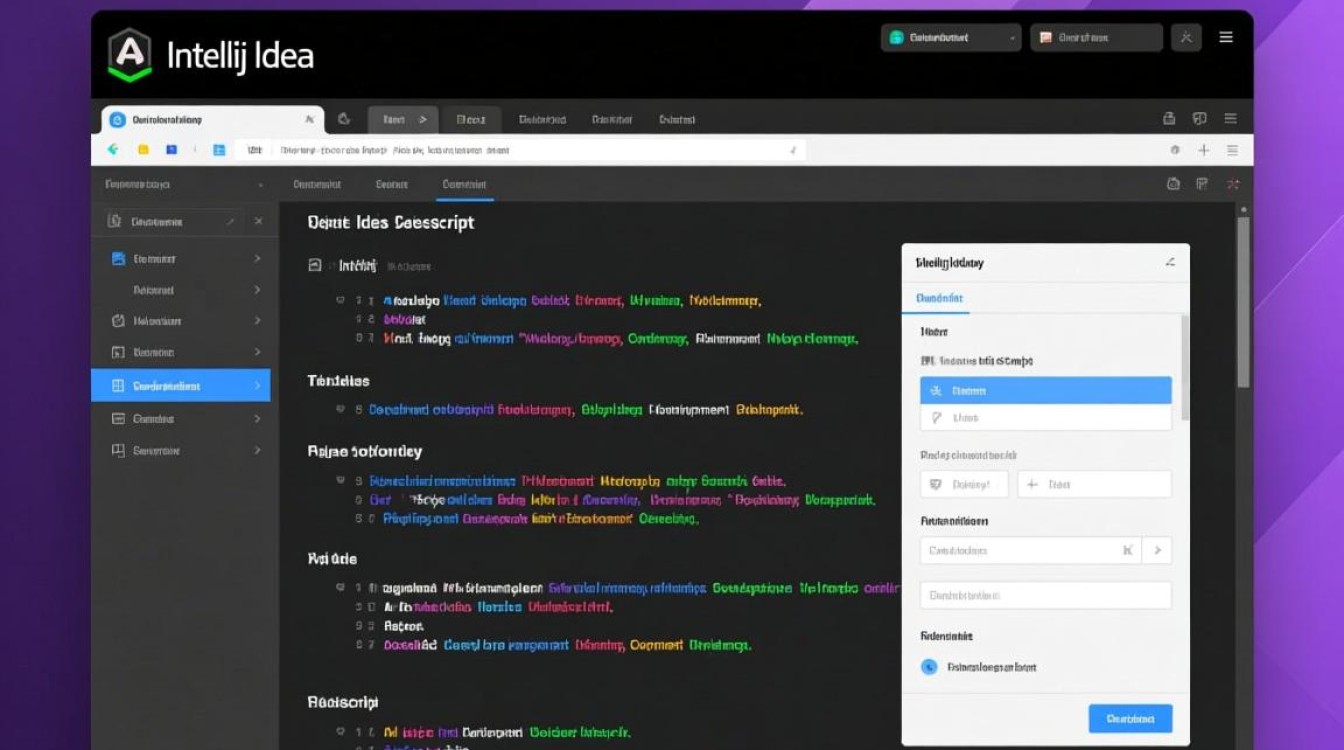Image resolution: width=1344 pixels, height=750 pixels.
Task: Open the wrench tool icon near top right
Action: click(x=1186, y=37)
